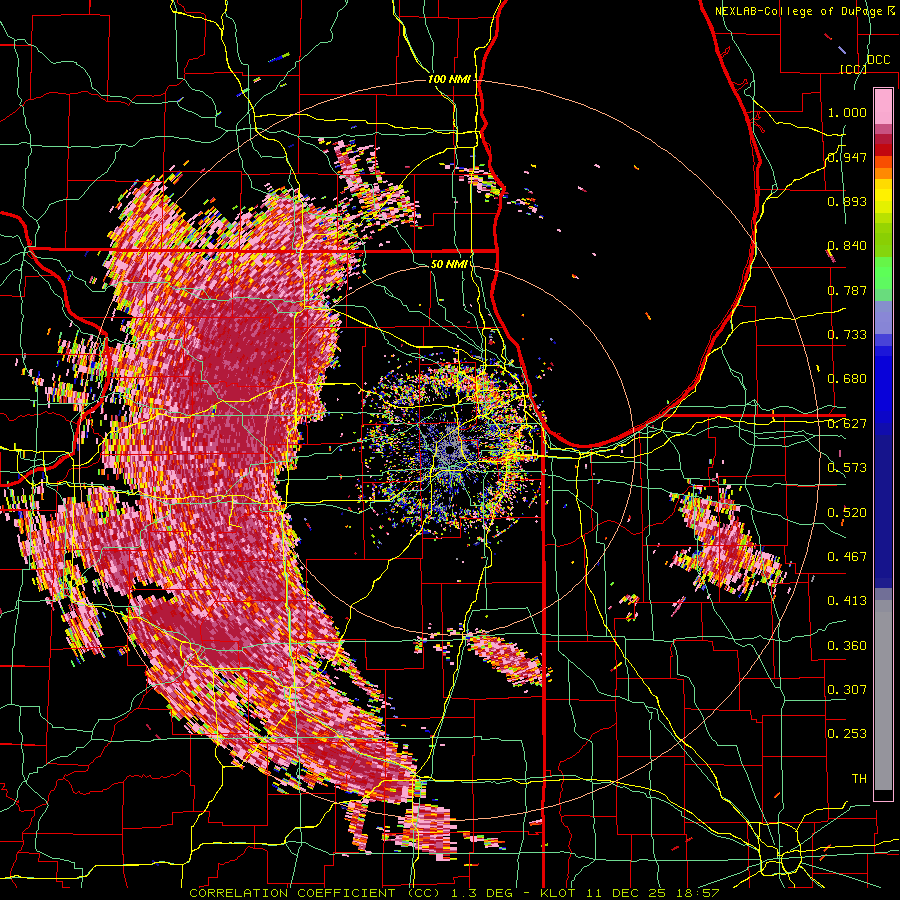Select the 0.680 scale value

847,379
